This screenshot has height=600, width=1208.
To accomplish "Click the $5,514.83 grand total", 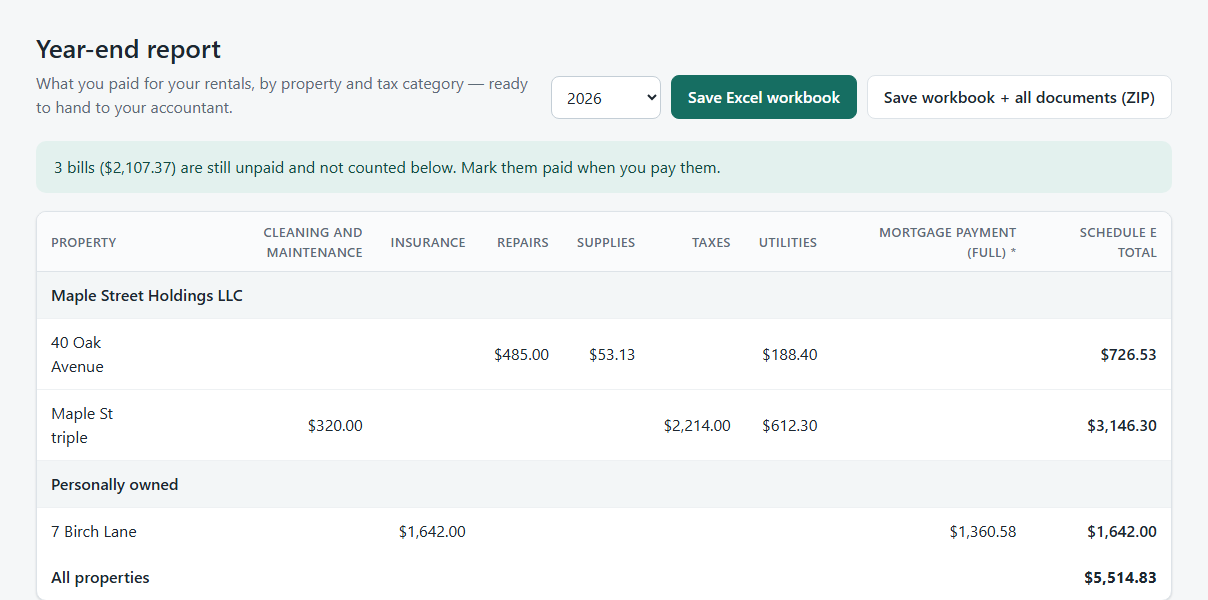I will pyautogui.click(x=1120, y=577).
